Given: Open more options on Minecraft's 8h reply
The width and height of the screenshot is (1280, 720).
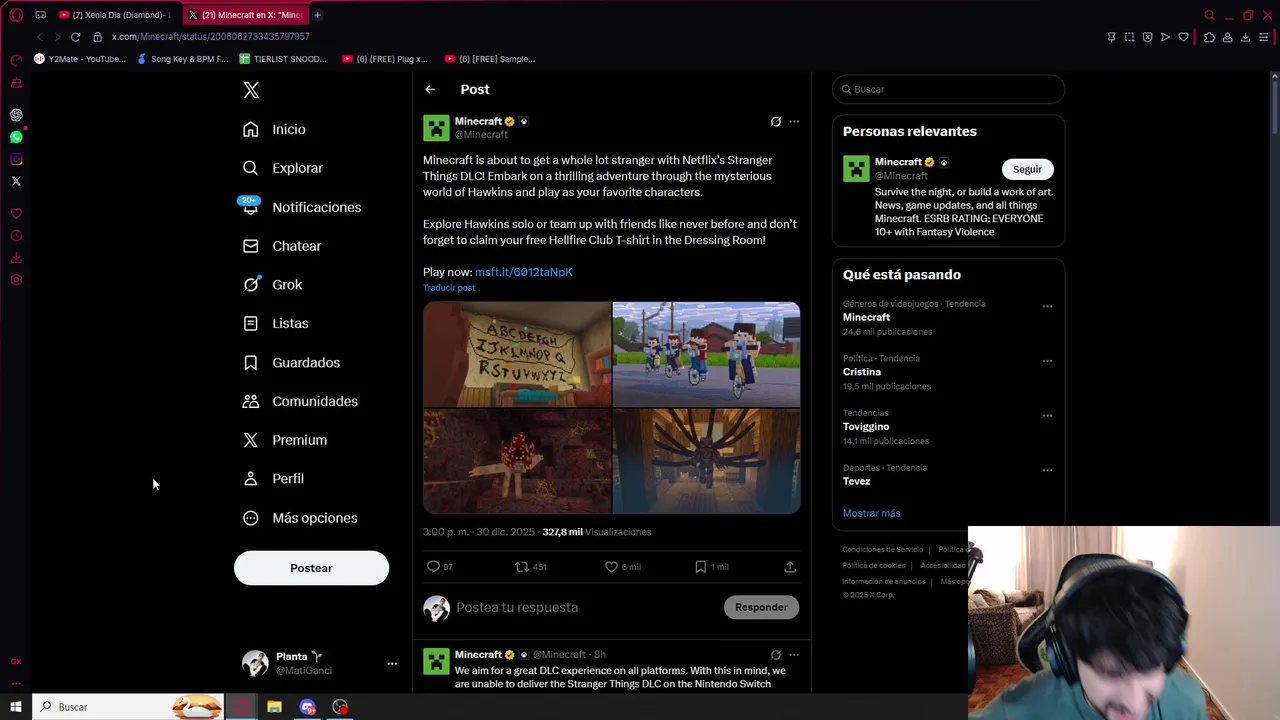Looking at the screenshot, I should [x=794, y=655].
